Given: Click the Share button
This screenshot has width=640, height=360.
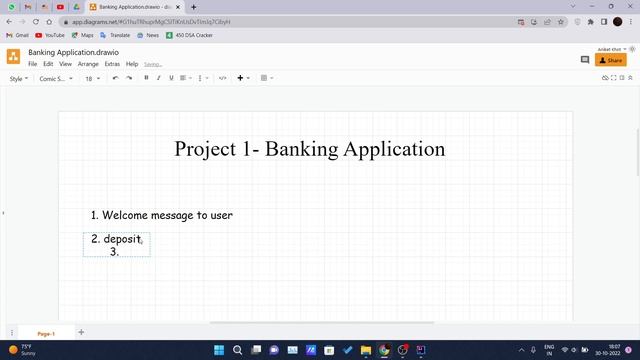Looking at the screenshot, I should click(611, 60).
